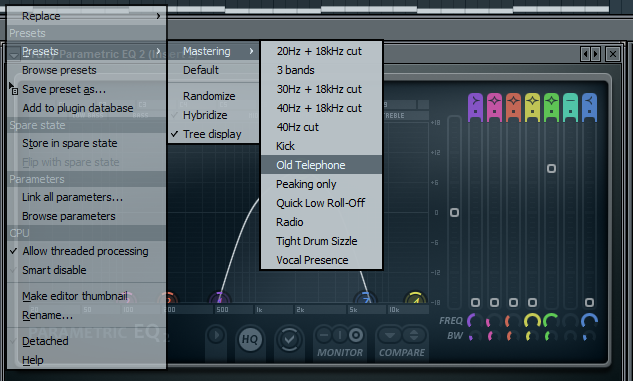The image size is (633, 381).
Task: Click the blue band 7 node on graph
Action: click(x=366, y=299)
